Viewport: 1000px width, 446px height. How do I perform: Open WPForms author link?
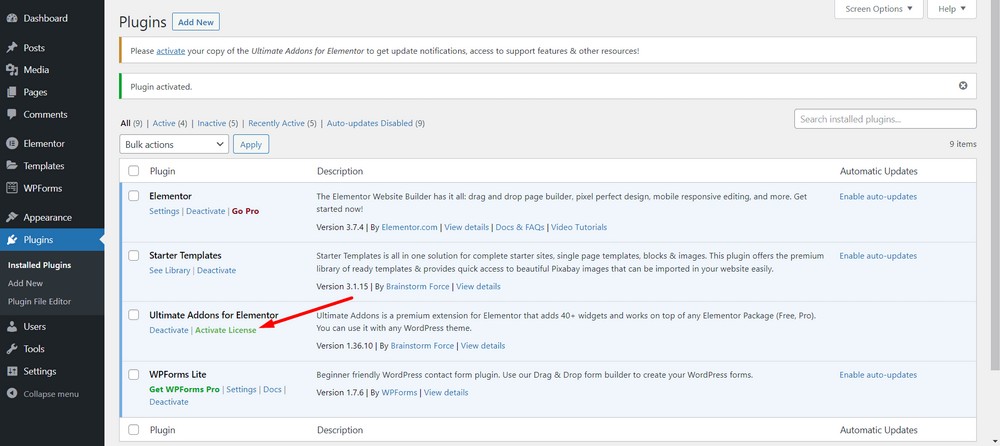399,392
